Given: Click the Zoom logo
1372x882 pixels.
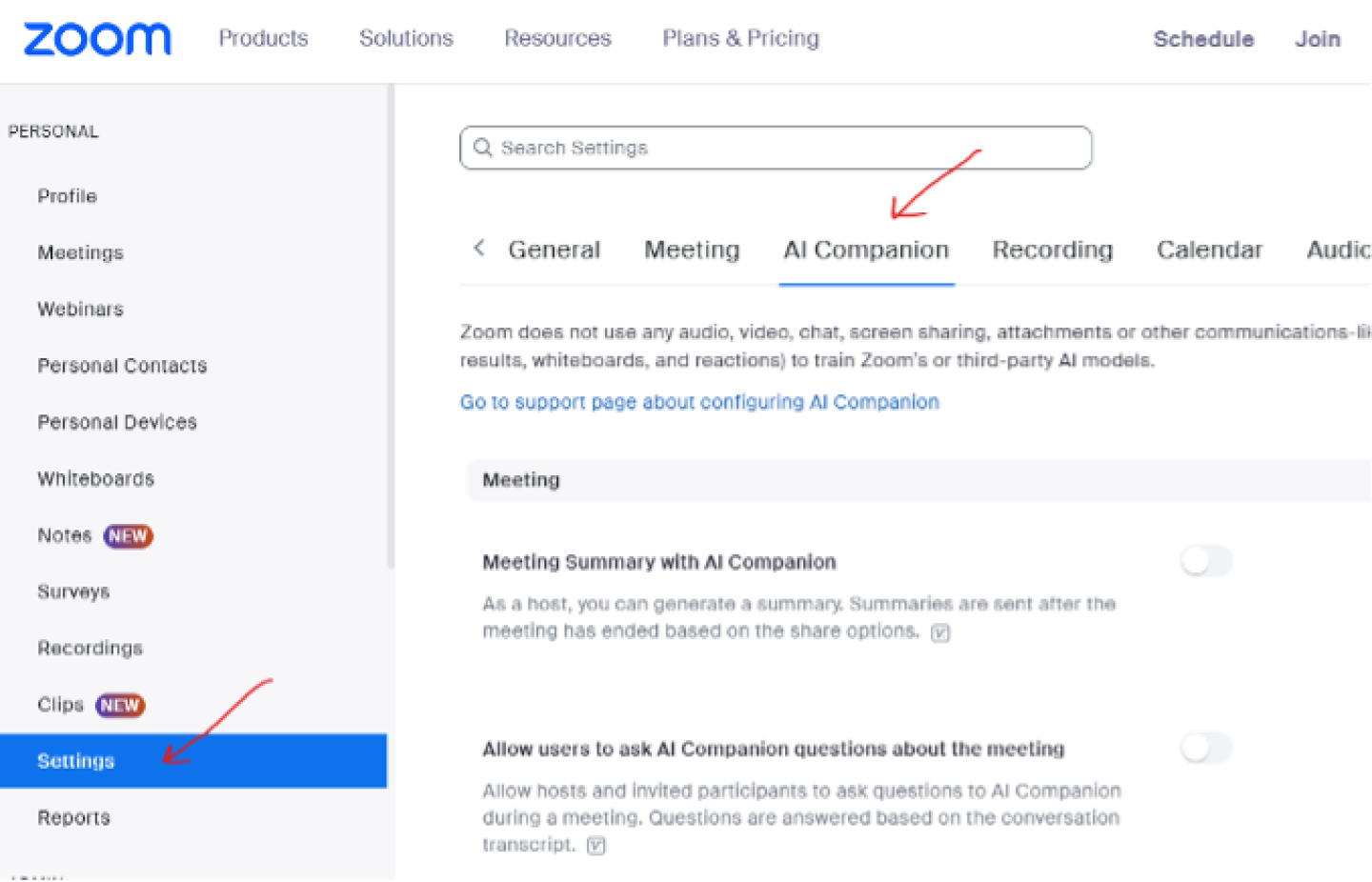Looking at the screenshot, I should click(97, 39).
